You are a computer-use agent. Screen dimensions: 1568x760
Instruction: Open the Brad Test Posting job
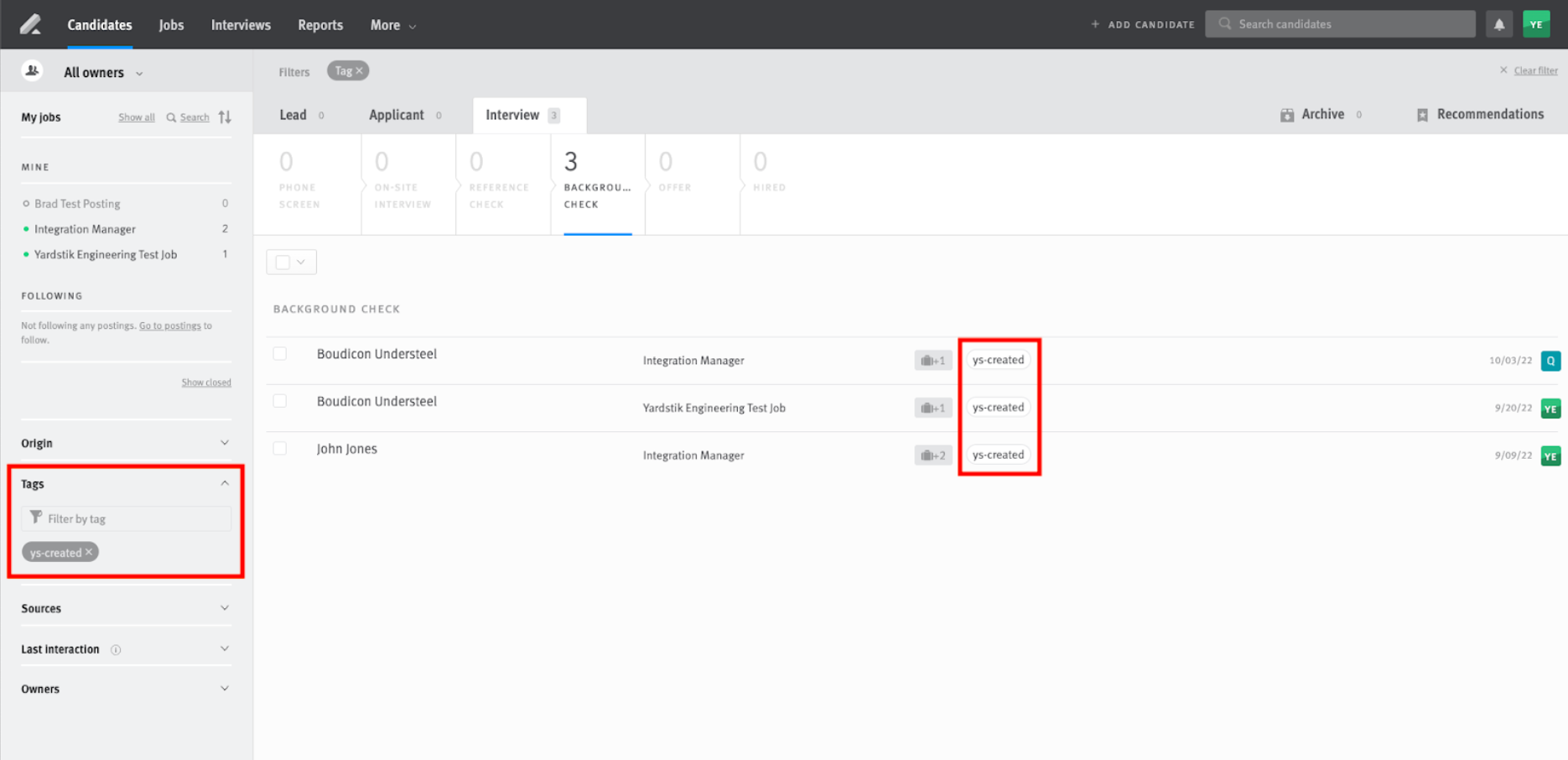(77, 204)
